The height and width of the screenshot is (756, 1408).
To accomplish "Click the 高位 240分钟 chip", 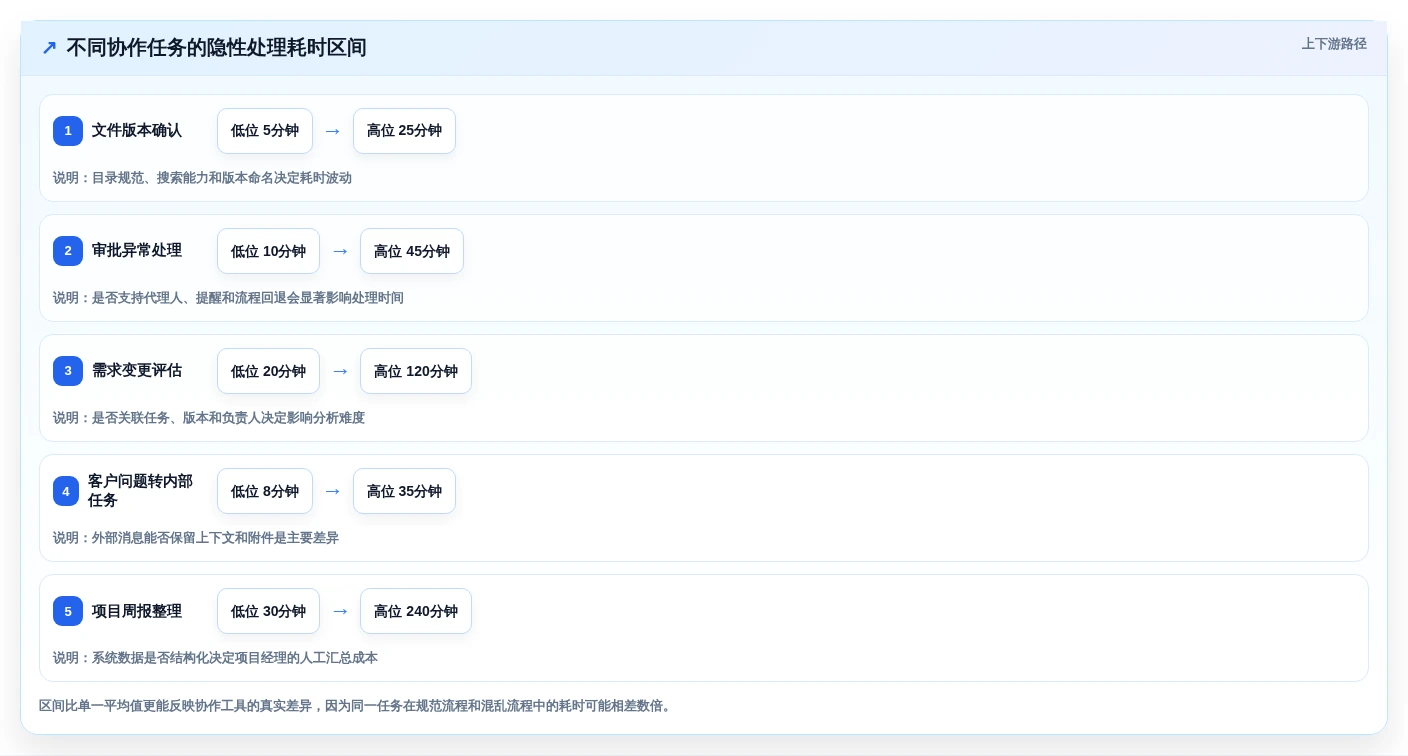I will tap(416, 611).
